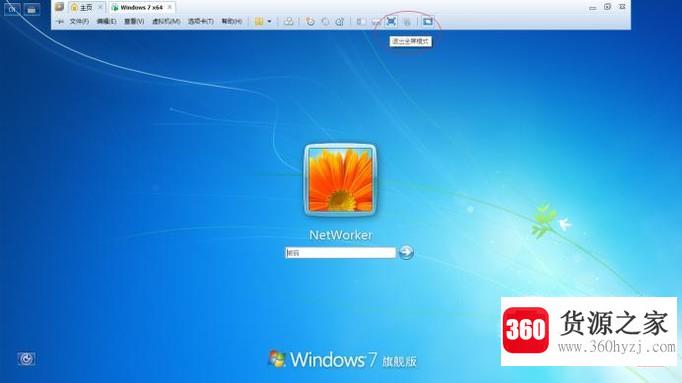Close the 主页 home tab
Image resolution: width=682 pixels, height=383 pixels.
[x=100, y=7]
